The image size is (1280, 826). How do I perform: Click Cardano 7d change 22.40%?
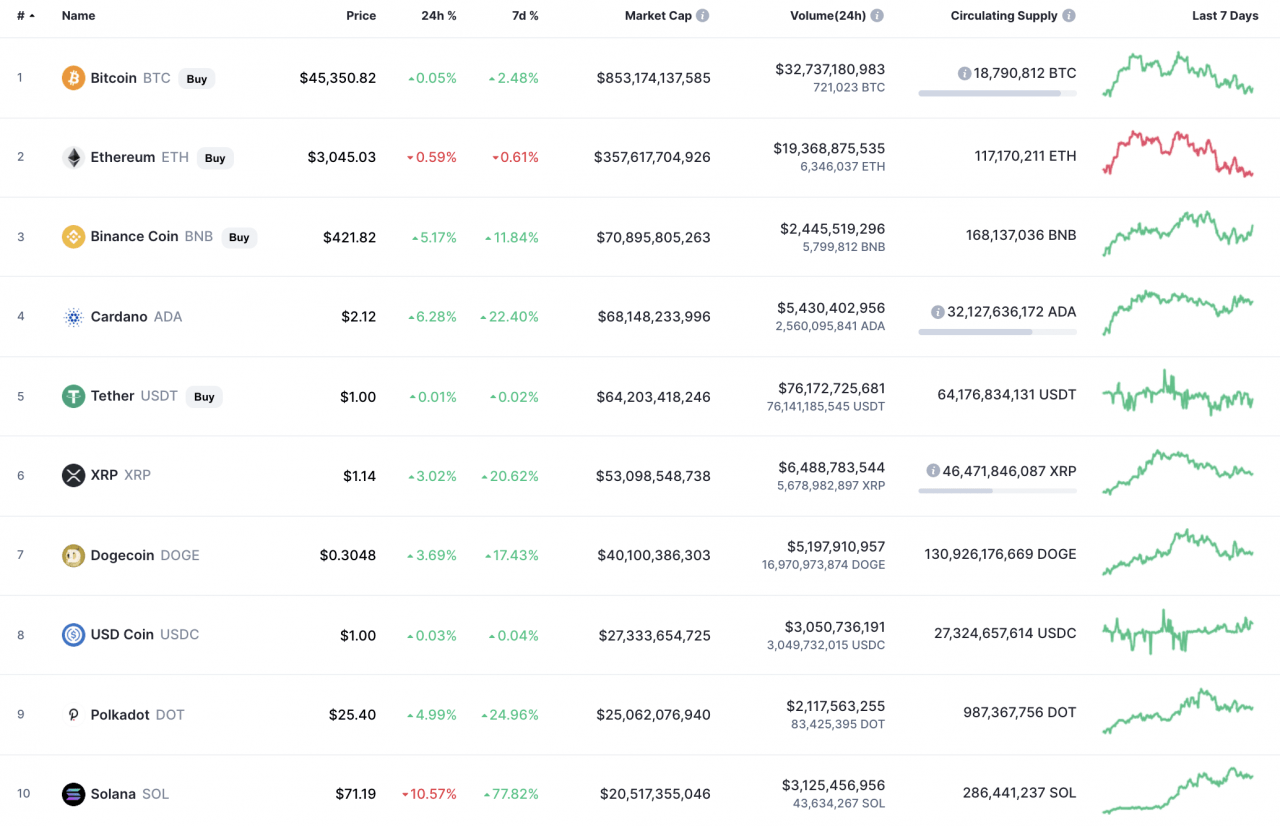(x=509, y=317)
